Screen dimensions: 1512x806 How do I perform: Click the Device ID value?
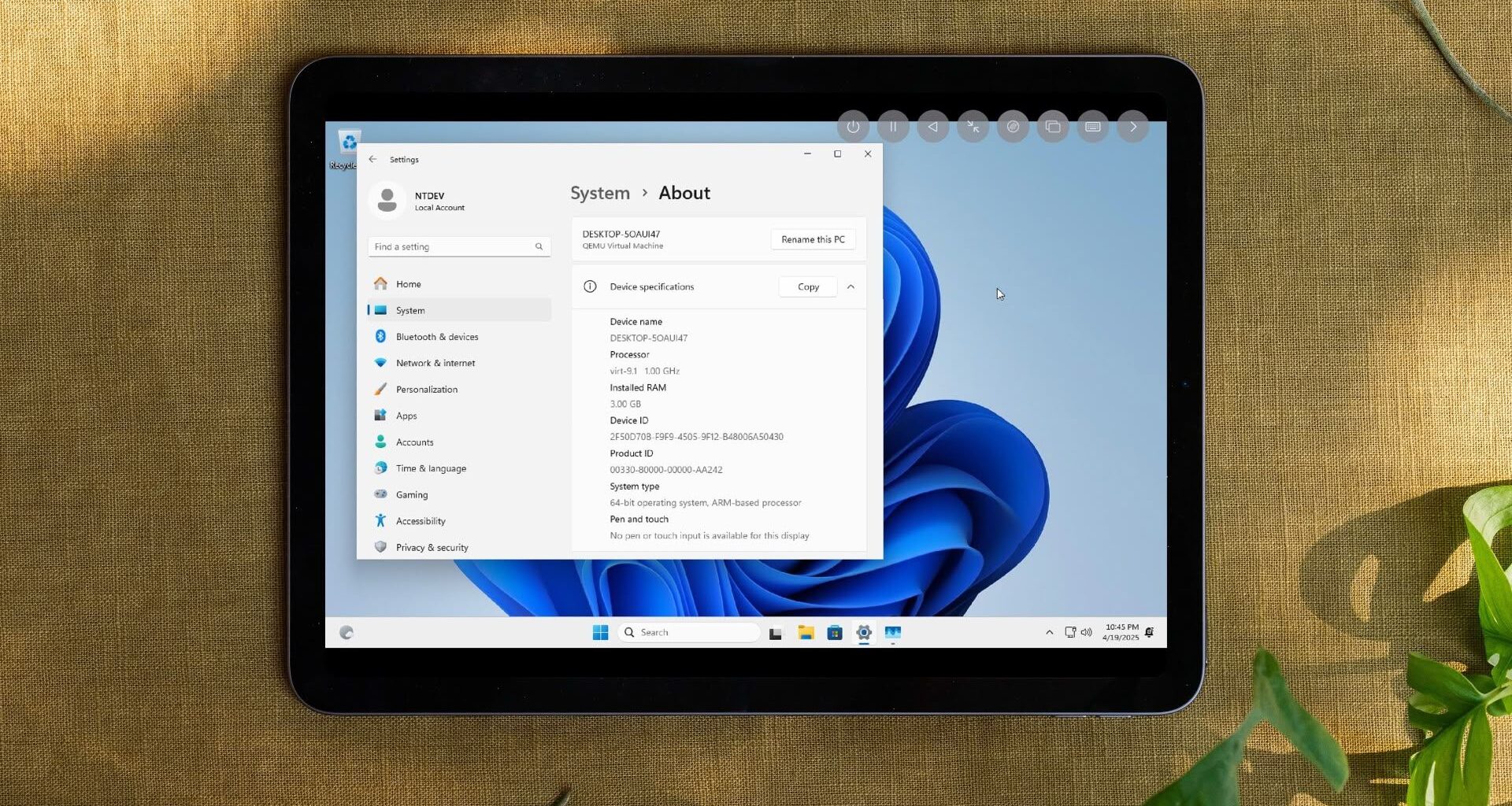[696, 437]
